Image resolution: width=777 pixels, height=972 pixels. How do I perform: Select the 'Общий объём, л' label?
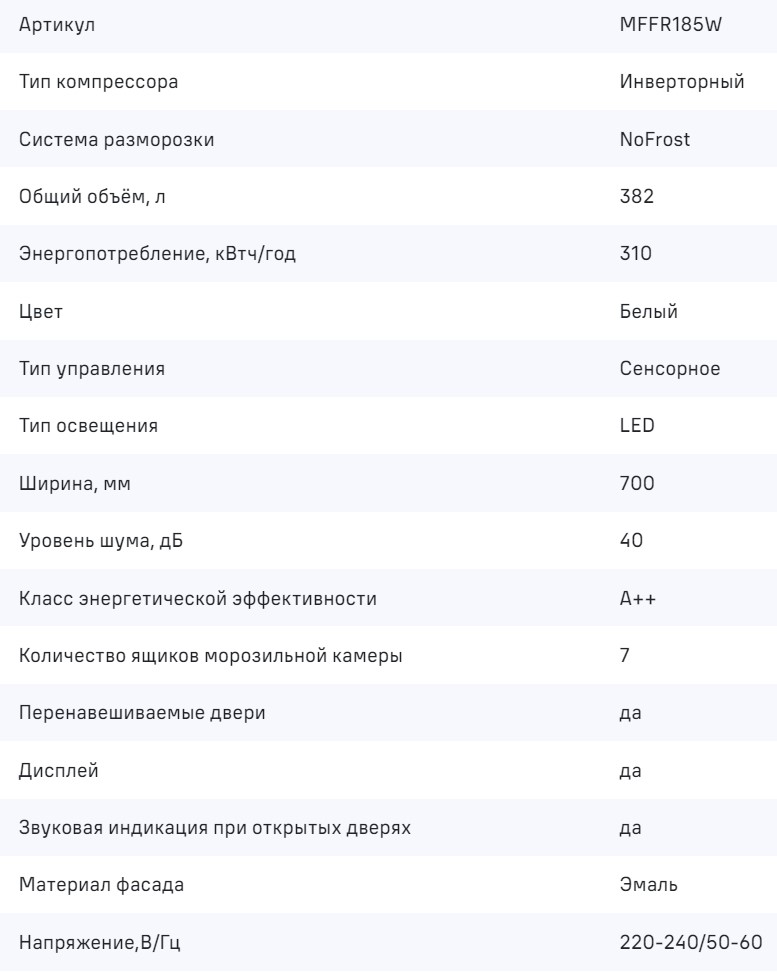pyautogui.click(x=85, y=196)
